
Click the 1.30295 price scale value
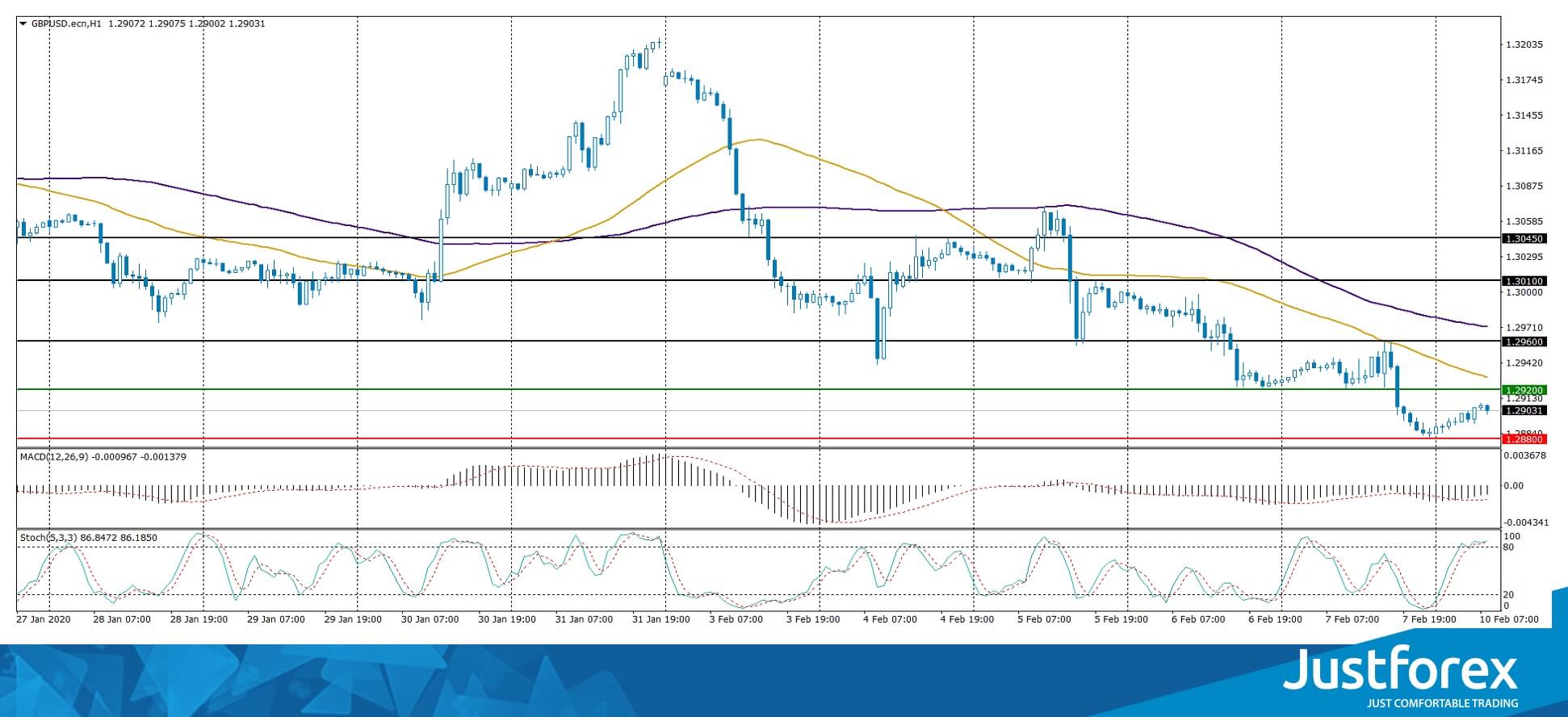click(1525, 257)
